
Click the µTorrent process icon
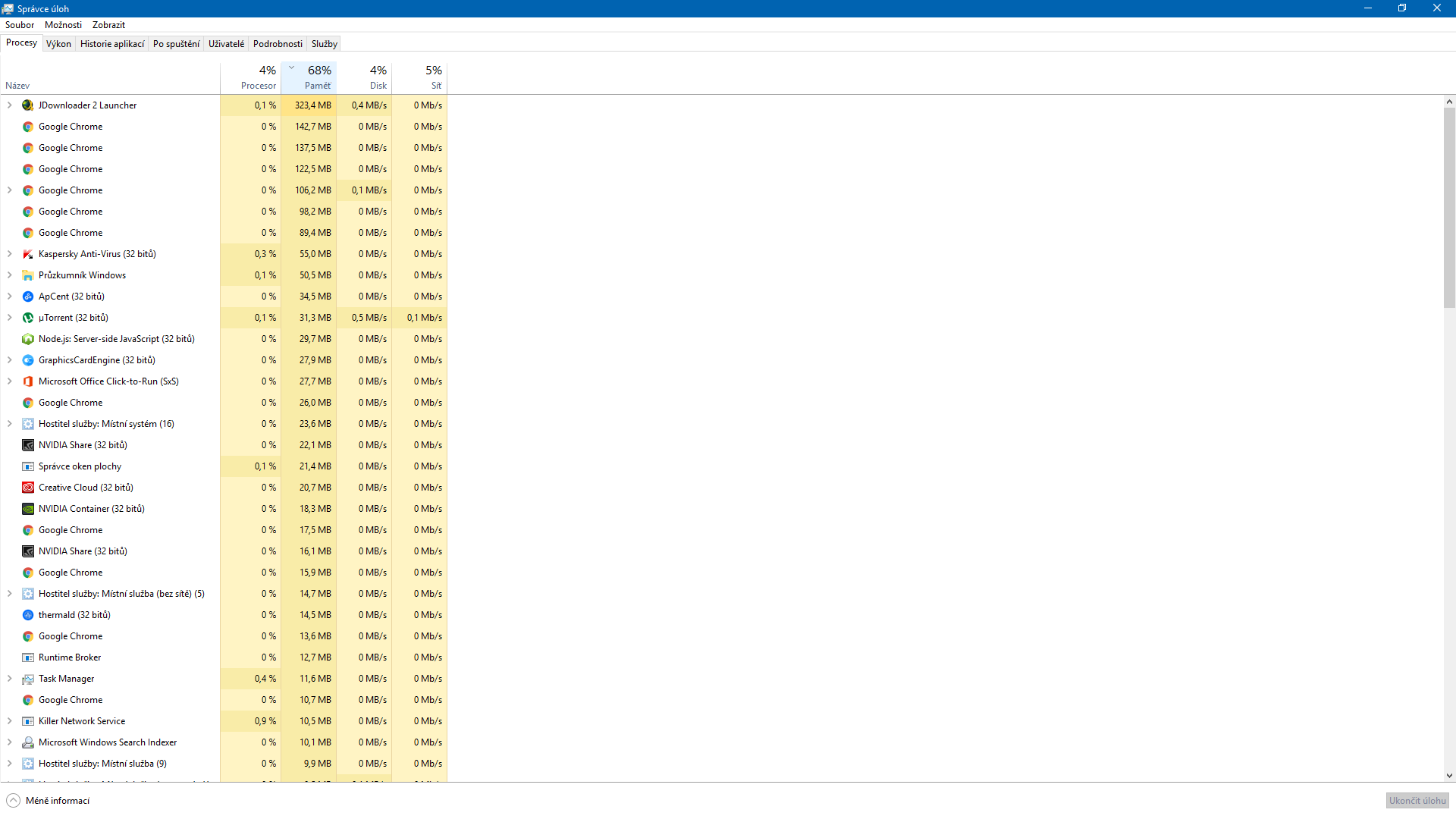coord(28,318)
